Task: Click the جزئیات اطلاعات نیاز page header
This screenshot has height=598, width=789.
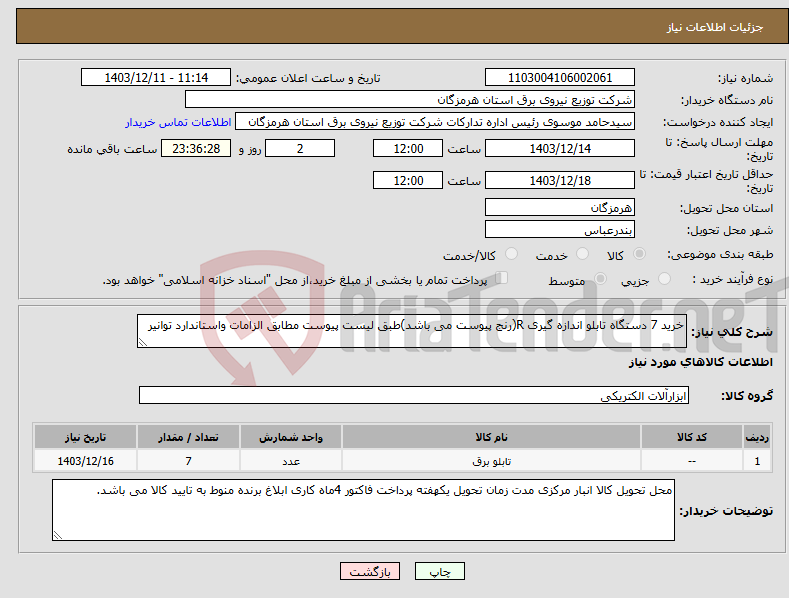Action: click(x=715, y=27)
